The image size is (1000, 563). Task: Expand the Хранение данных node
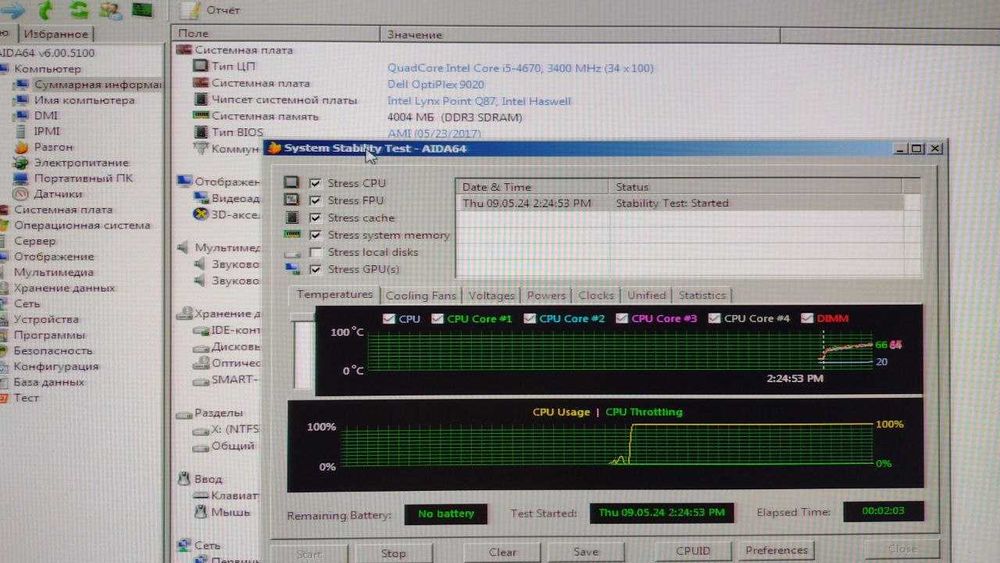(x=64, y=288)
